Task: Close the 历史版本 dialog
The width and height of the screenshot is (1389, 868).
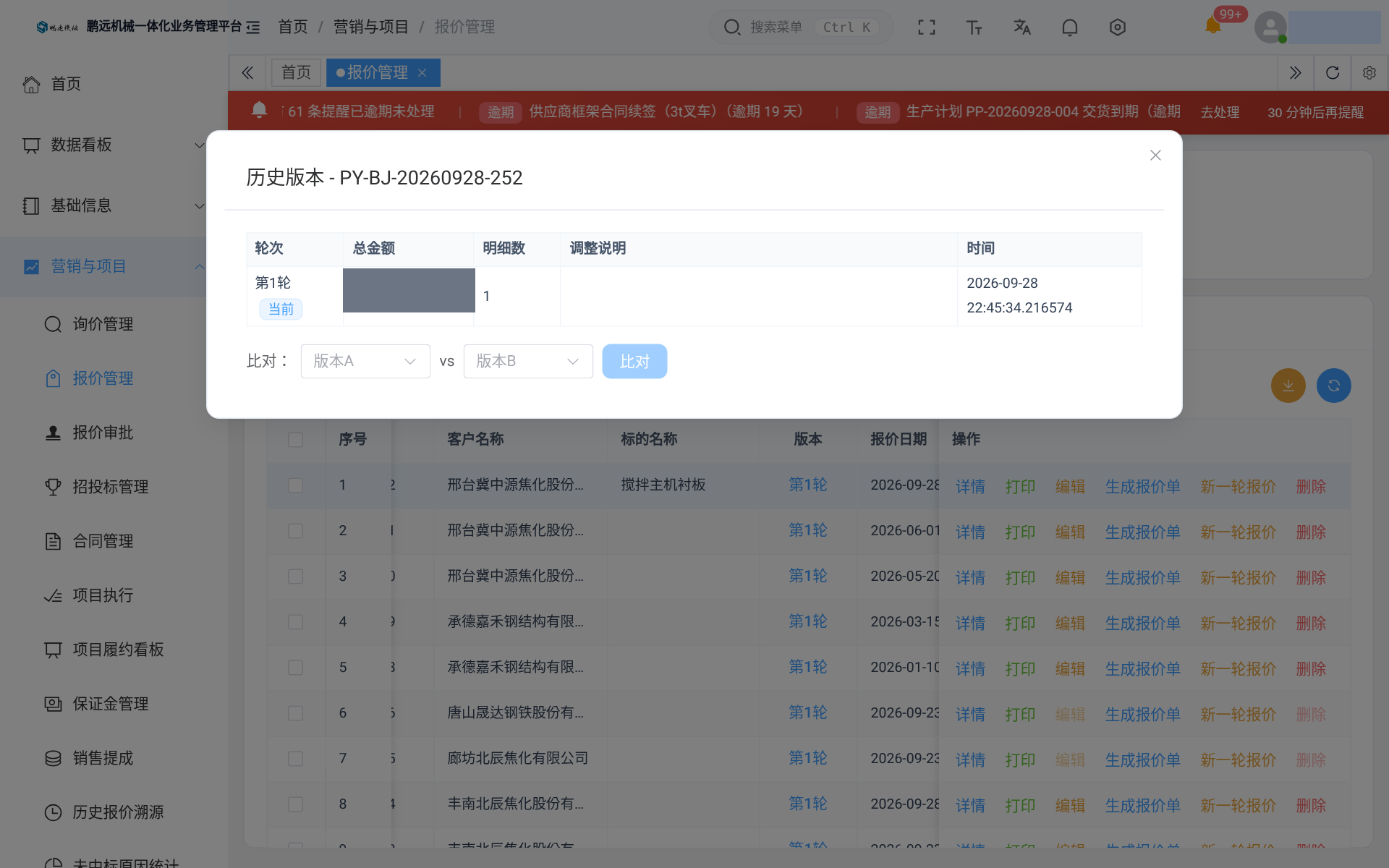Action: click(x=1155, y=156)
